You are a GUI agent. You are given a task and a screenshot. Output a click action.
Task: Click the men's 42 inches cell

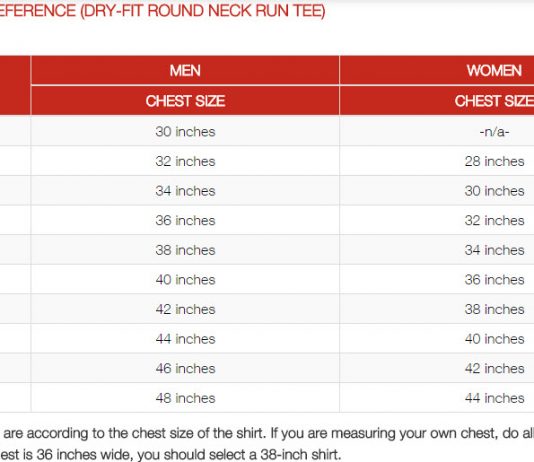[x=185, y=309]
